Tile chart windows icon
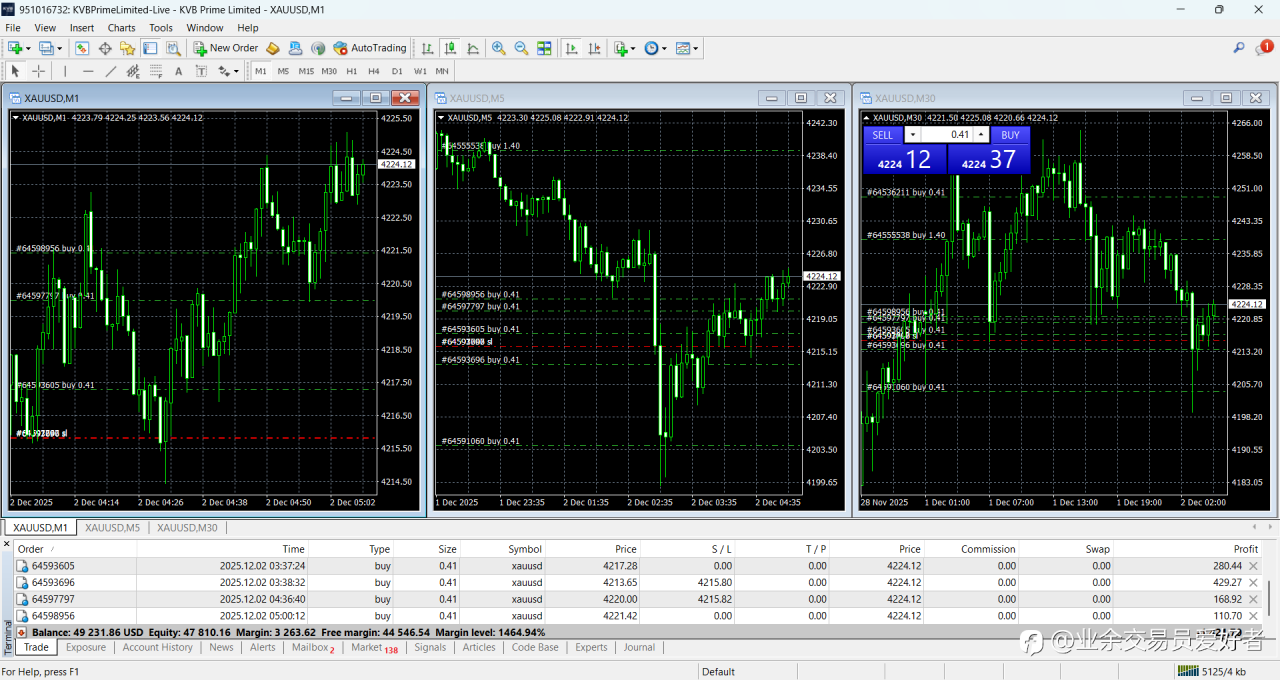Image resolution: width=1280 pixels, height=680 pixels. 544,48
